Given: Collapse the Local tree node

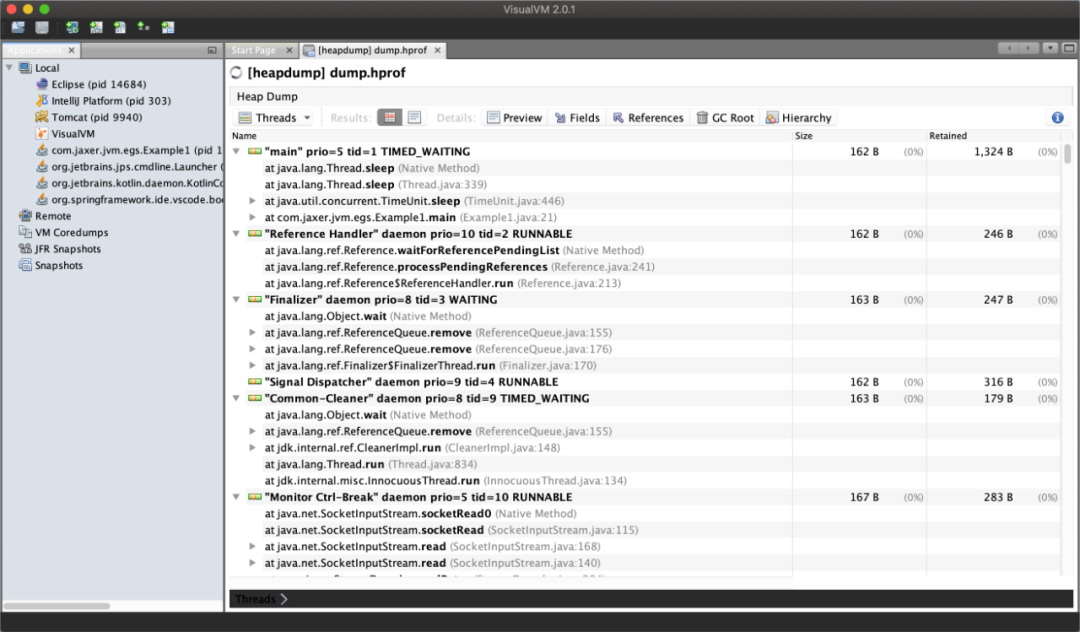Looking at the screenshot, I should point(10,67).
